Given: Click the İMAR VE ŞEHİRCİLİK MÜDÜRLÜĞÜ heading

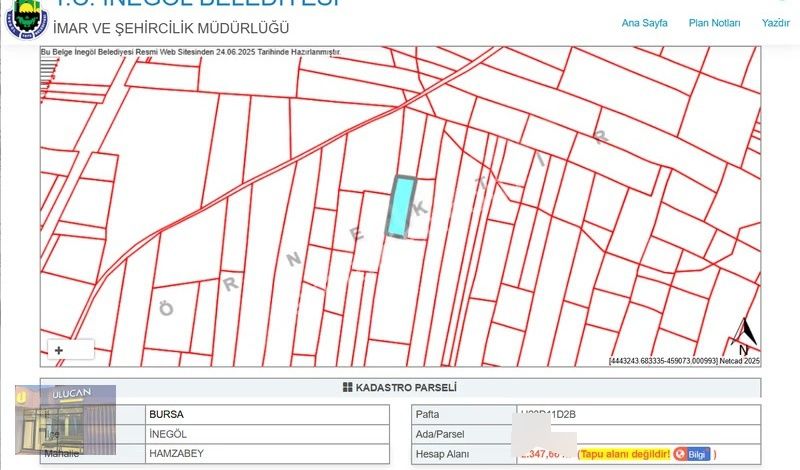Looking at the screenshot, I should tap(171, 28).
